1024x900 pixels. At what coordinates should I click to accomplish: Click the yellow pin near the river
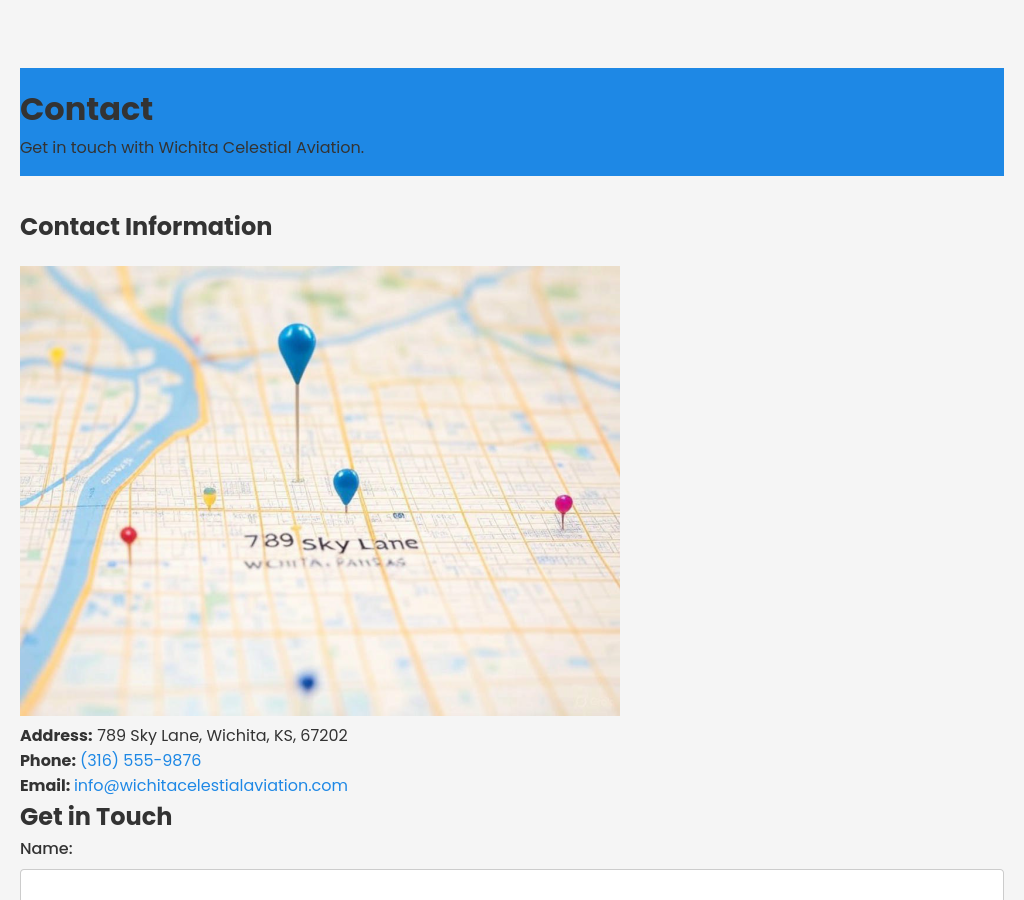tap(58, 356)
